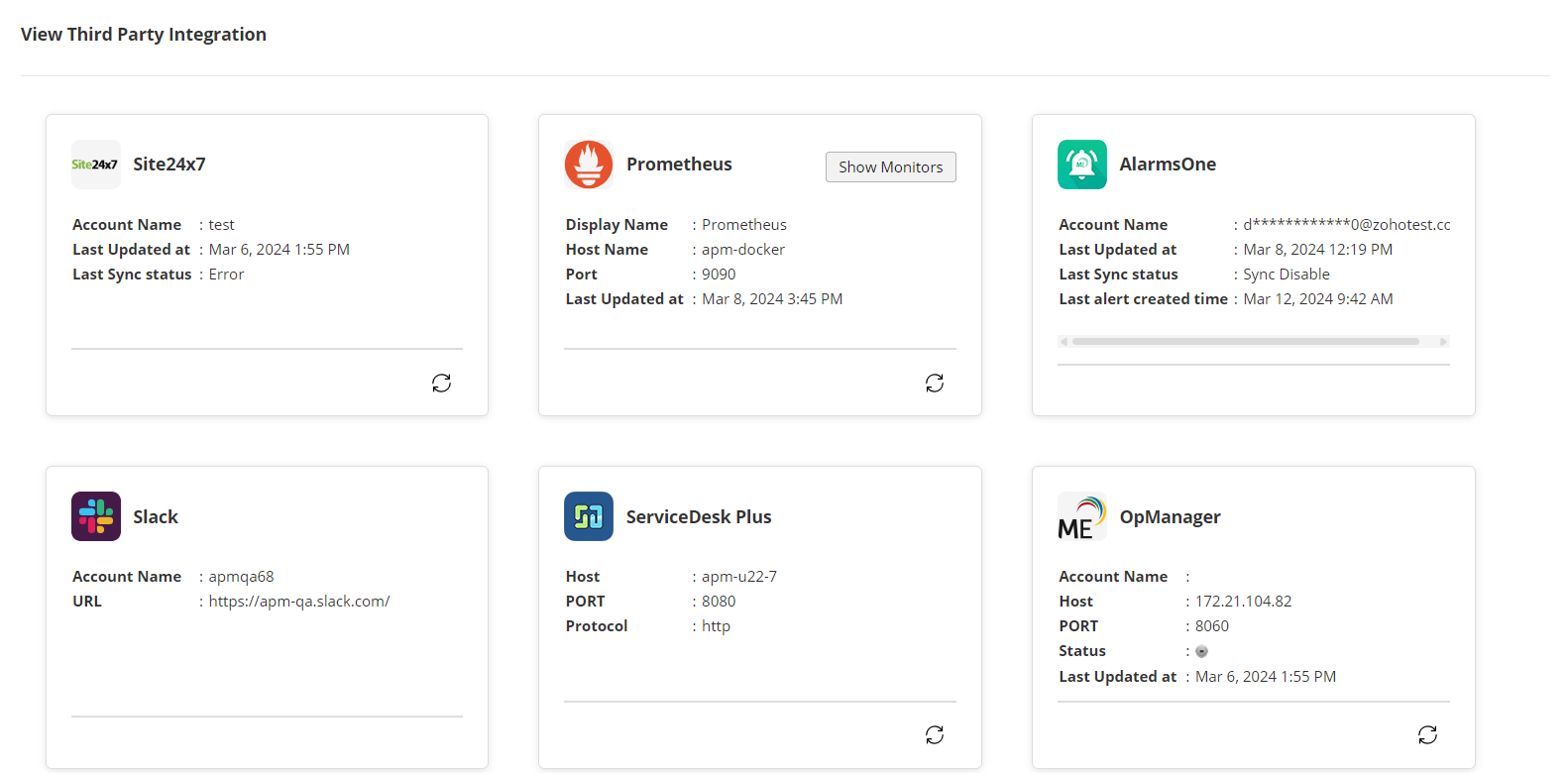Click the Site24x7 logo icon
1568x774 pixels.
[95, 165]
